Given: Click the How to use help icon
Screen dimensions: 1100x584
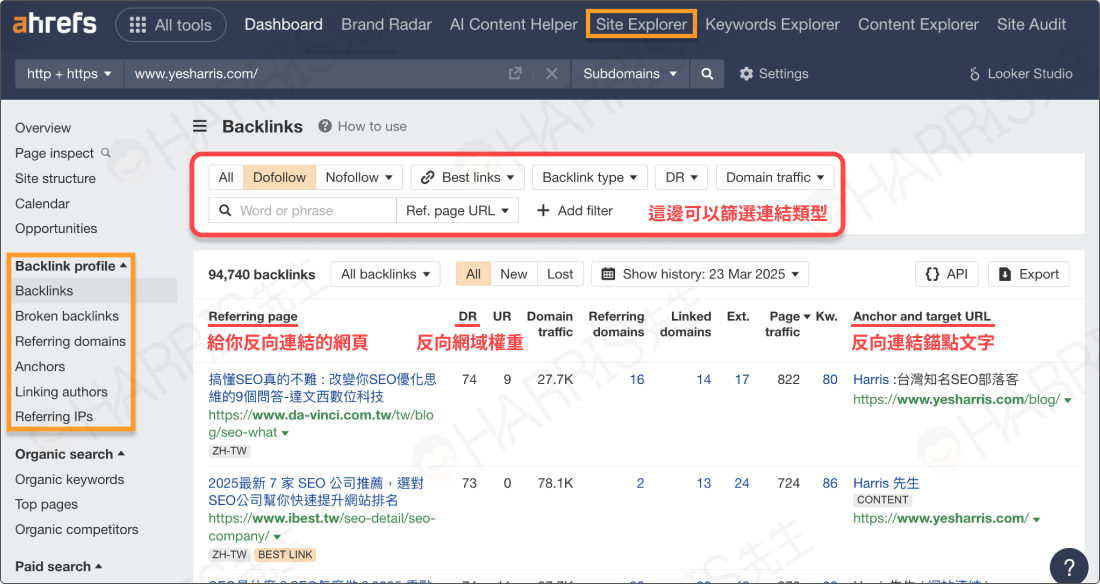Looking at the screenshot, I should coord(325,126).
